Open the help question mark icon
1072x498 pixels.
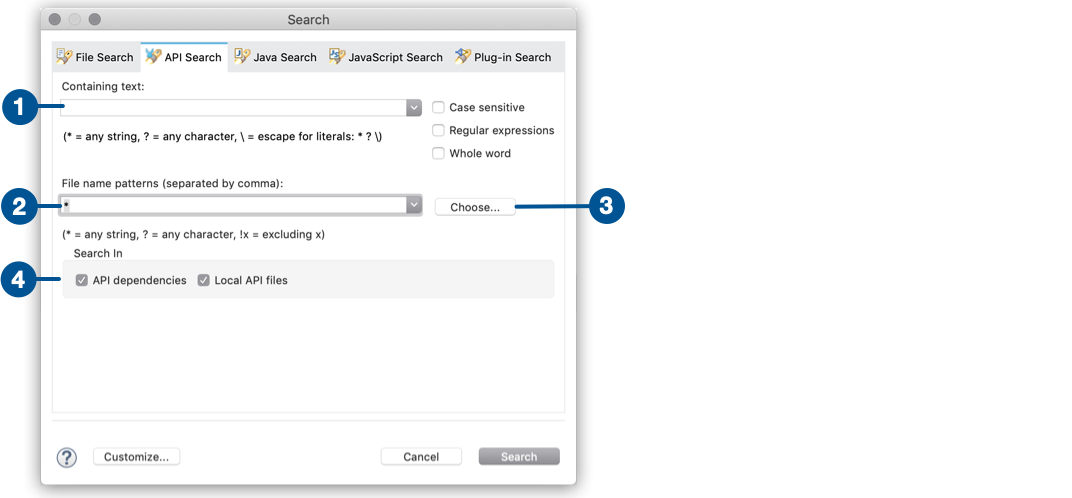coord(66,457)
